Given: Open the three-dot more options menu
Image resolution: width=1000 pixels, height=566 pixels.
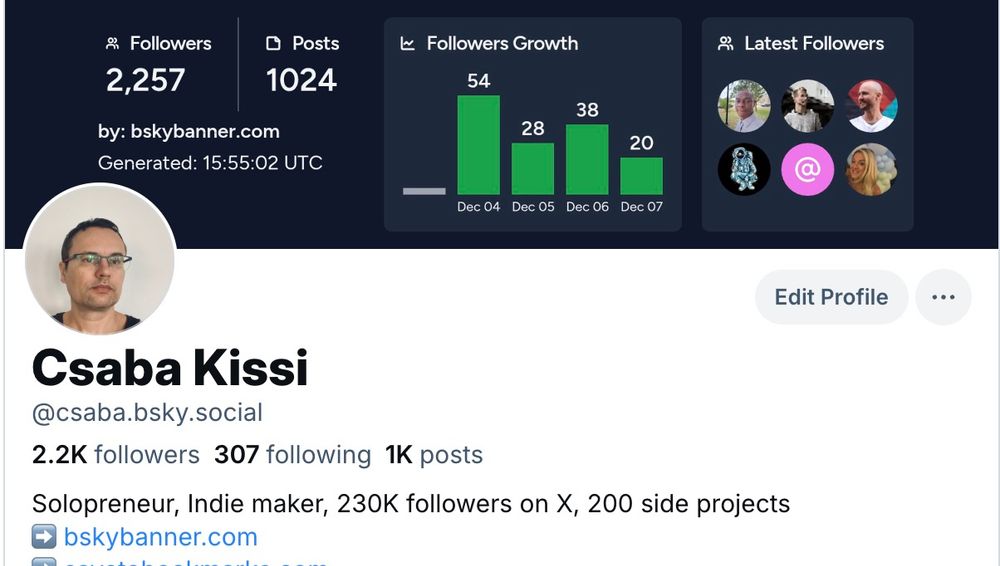Looking at the screenshot, I should (x=943, y=297).
